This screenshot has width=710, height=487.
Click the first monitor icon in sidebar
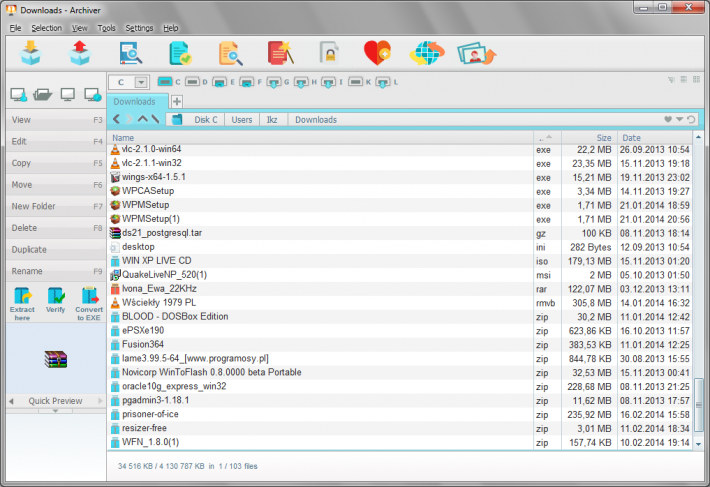point(19,95)
